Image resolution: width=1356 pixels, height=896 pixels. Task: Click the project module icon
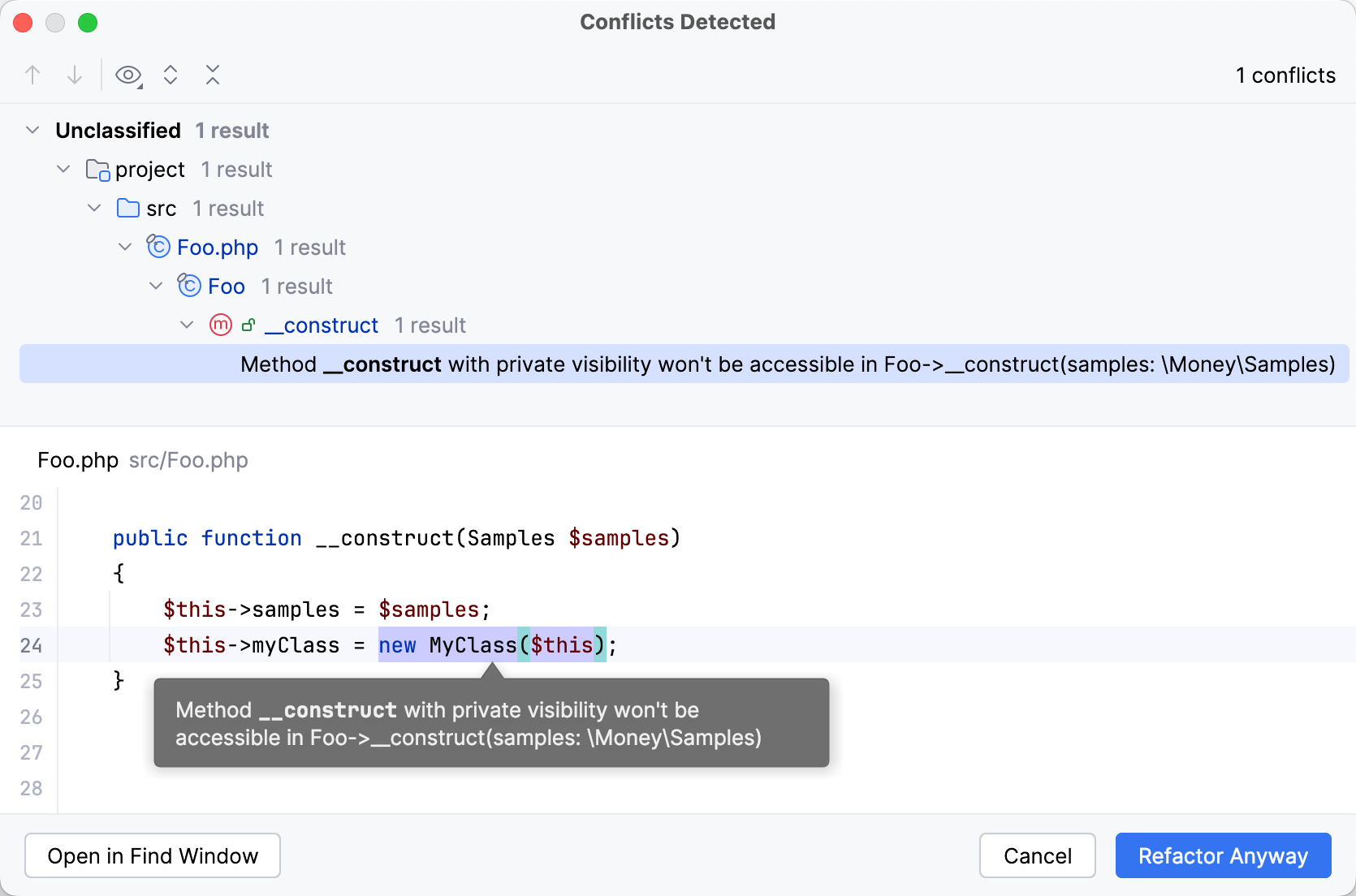click(97, 169)
